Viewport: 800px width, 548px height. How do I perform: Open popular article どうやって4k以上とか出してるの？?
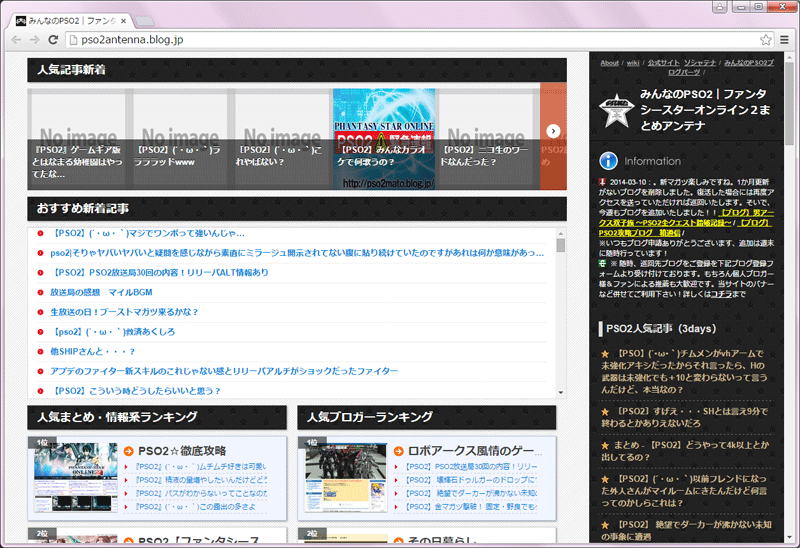click(x=685, y=451)
